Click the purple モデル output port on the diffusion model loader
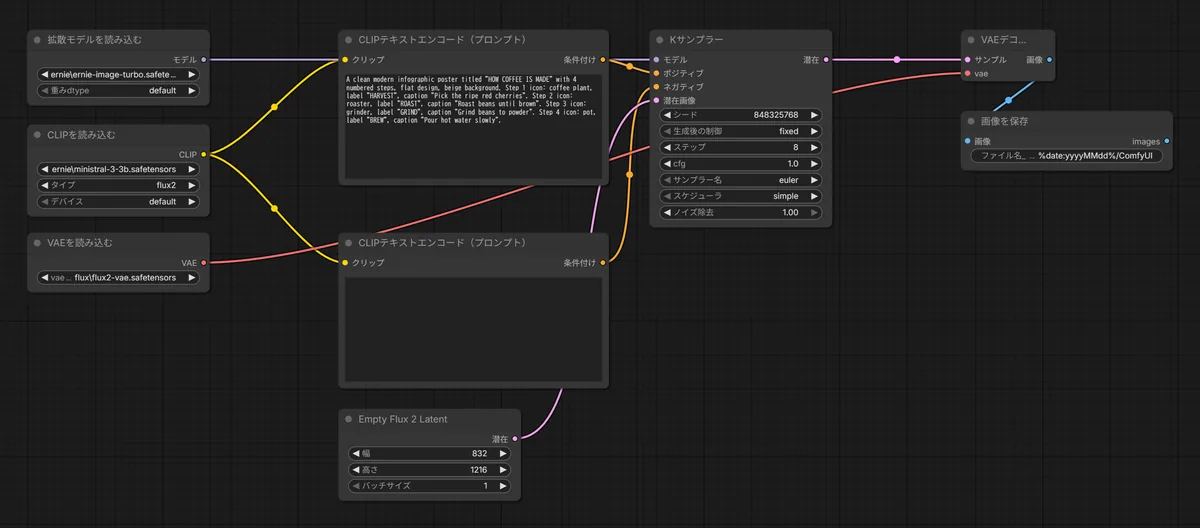 point(204,60)
